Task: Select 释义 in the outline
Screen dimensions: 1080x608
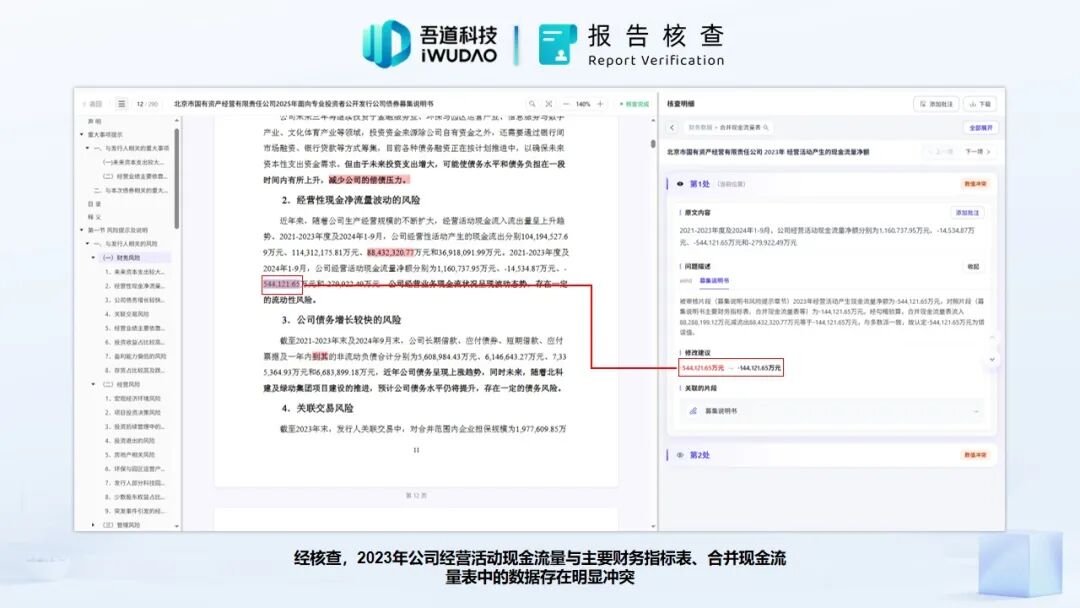Action: pos(94,217)
